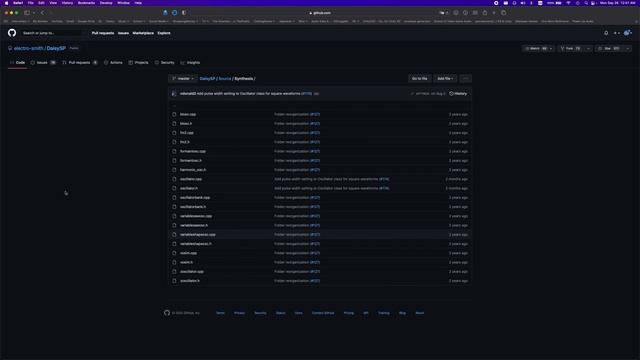Open Safari Share icon in toolbar
This screenshot has width=640, height=360.
485,13
